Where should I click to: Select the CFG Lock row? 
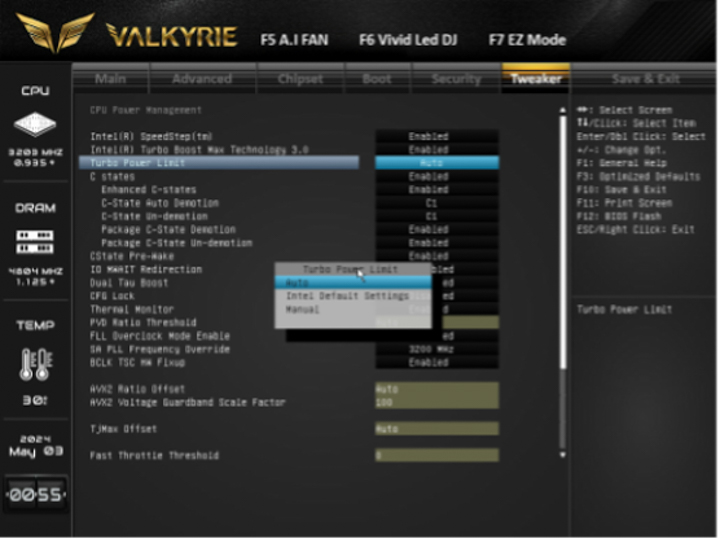[x=112, y=296]
